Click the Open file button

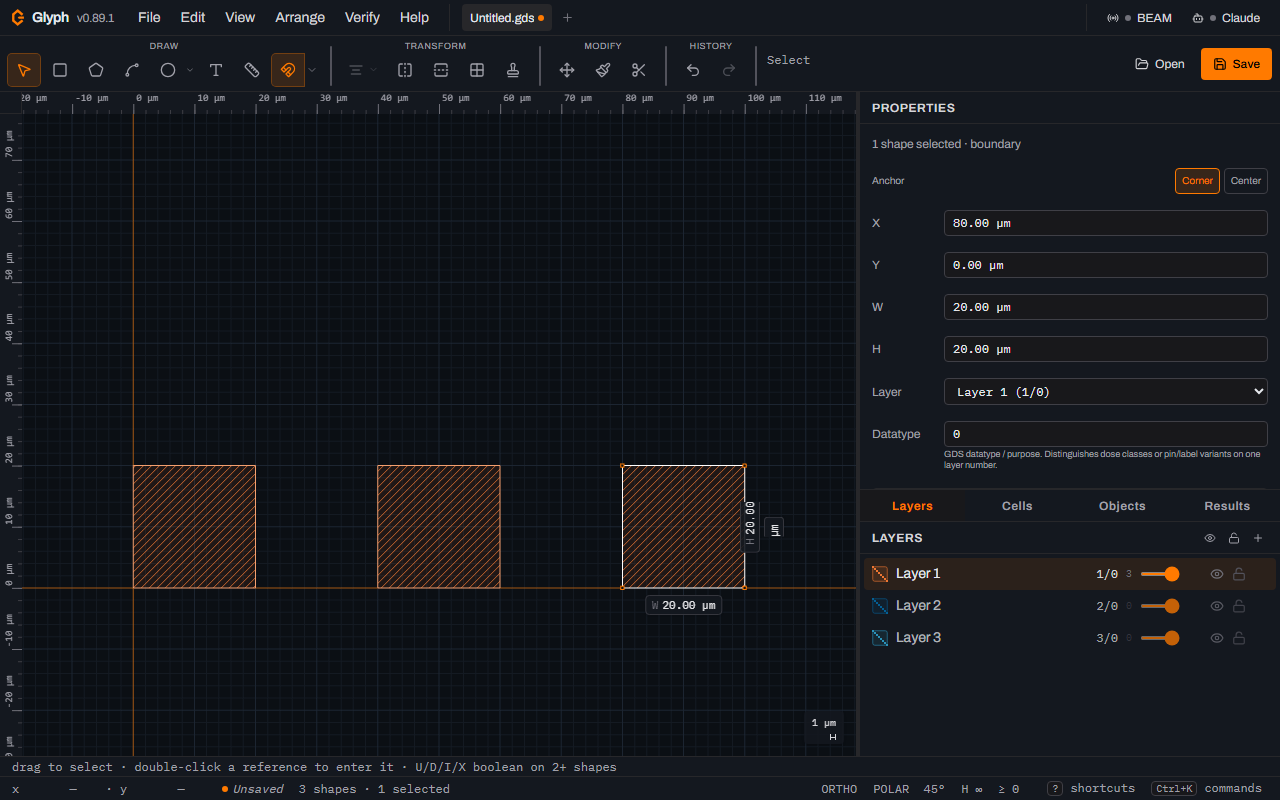(x=1160, y=64)
